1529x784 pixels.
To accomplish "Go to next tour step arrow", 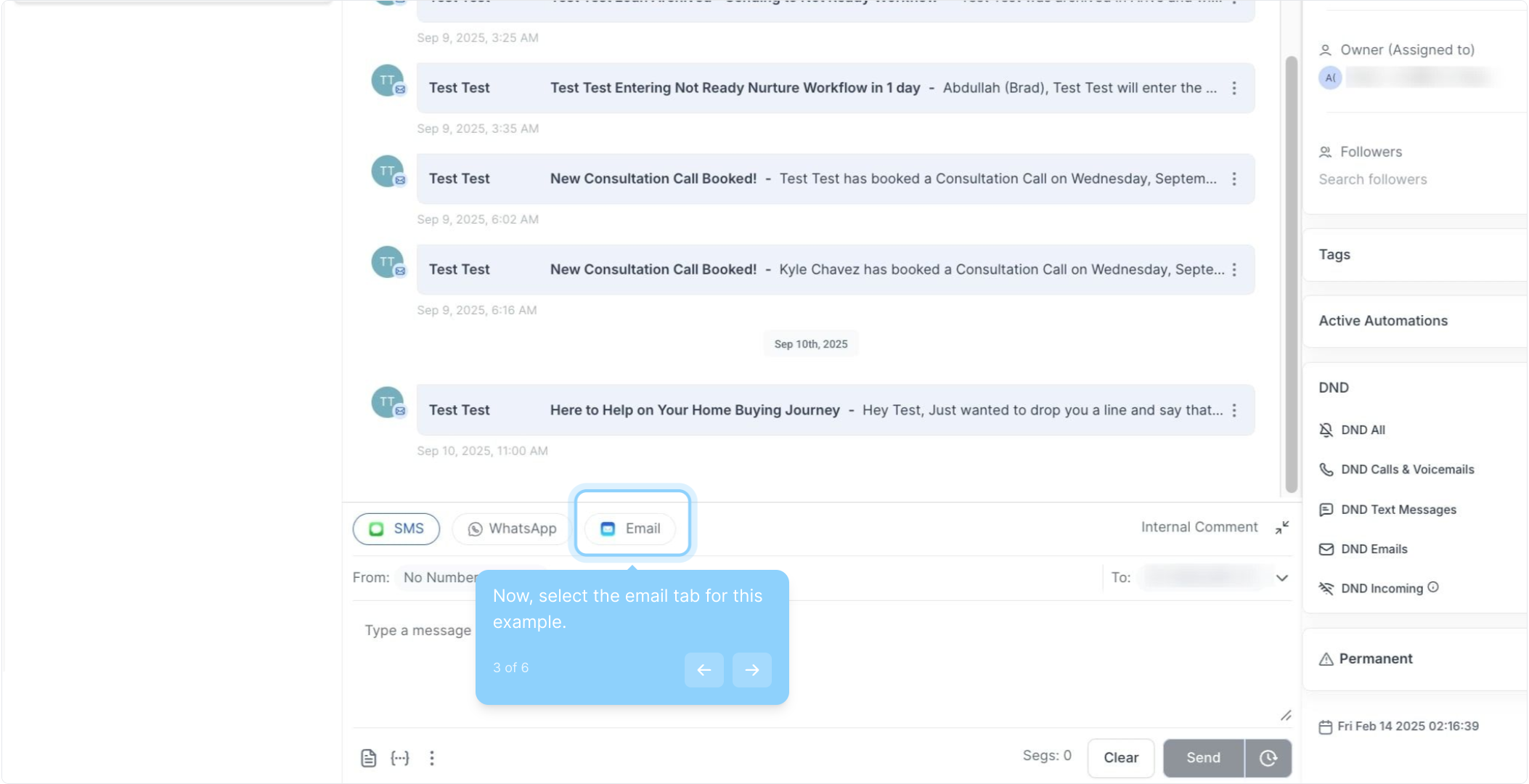I will pos(751,669).
